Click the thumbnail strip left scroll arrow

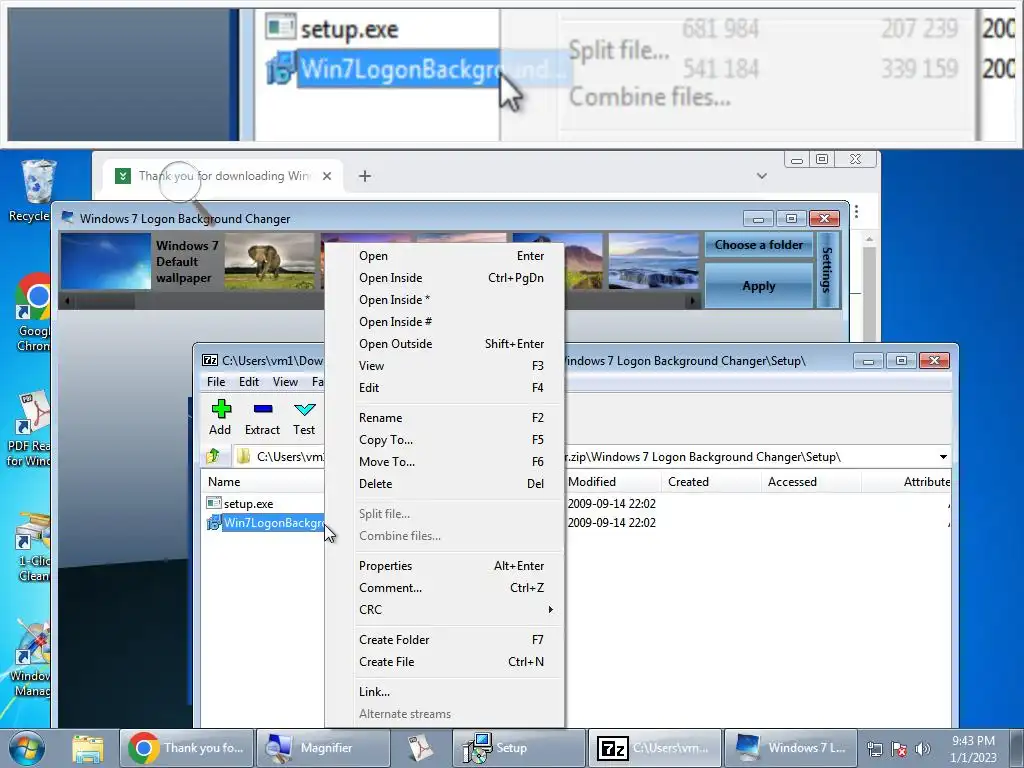pos(67,301)
